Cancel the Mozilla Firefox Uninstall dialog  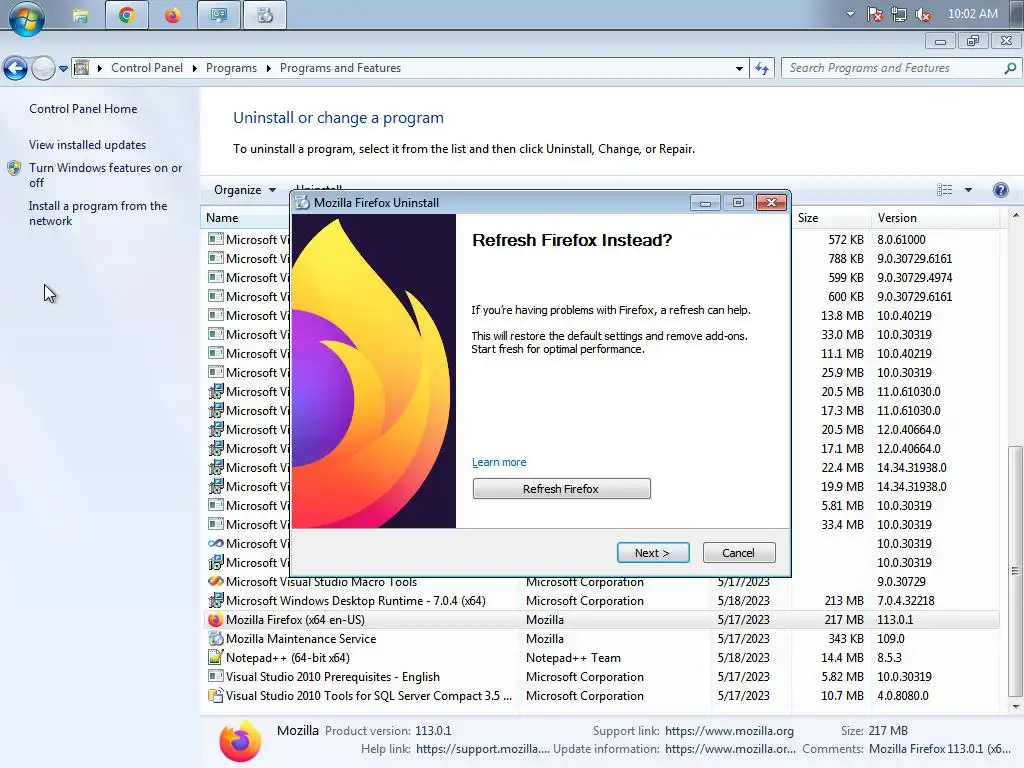(x=739, y=552)
